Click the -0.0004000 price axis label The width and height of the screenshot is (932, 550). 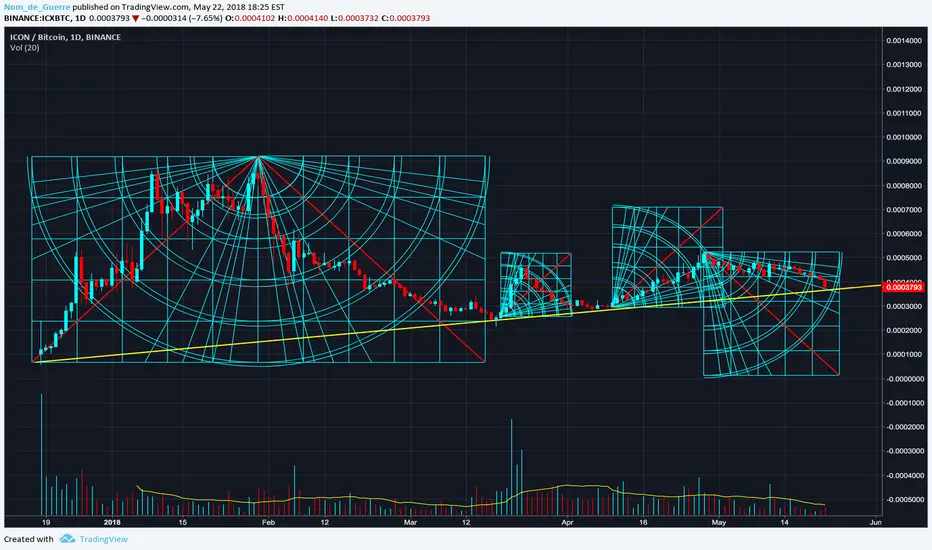point(903,476)
